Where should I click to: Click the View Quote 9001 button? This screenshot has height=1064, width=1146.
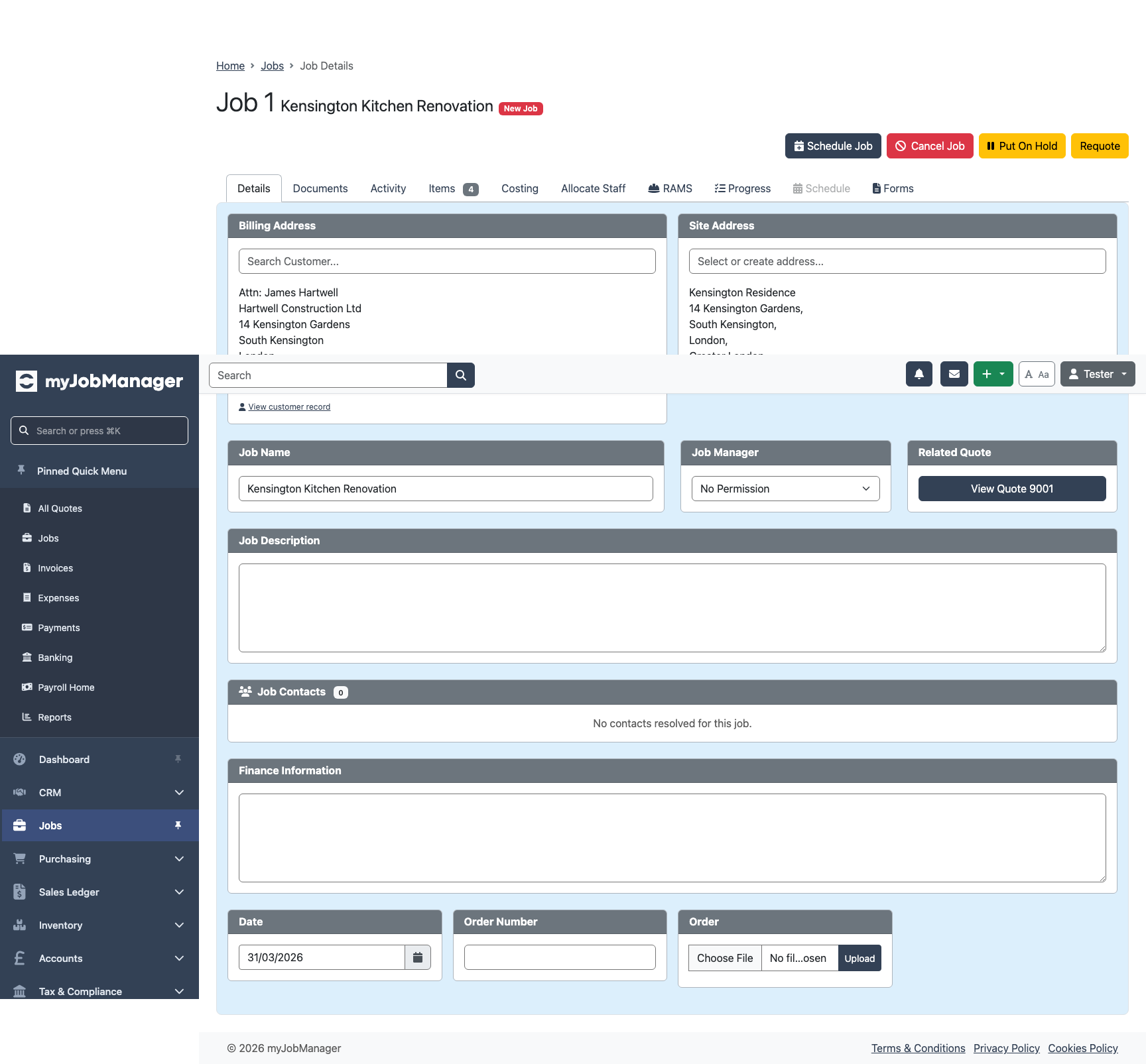[x=1012, y=489]
